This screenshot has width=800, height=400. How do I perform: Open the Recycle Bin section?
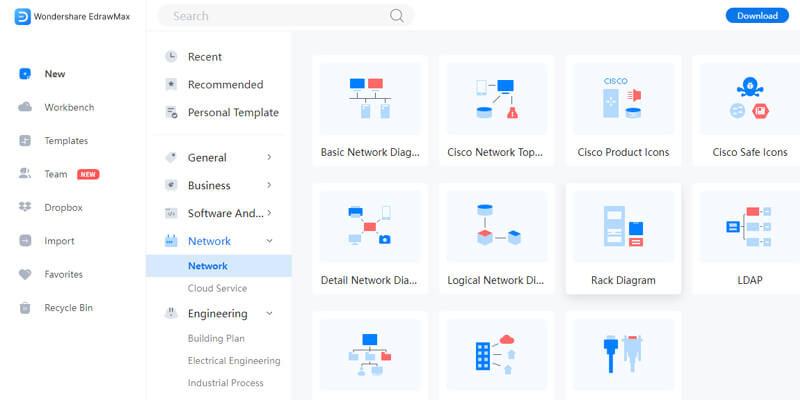coord(68,308)
